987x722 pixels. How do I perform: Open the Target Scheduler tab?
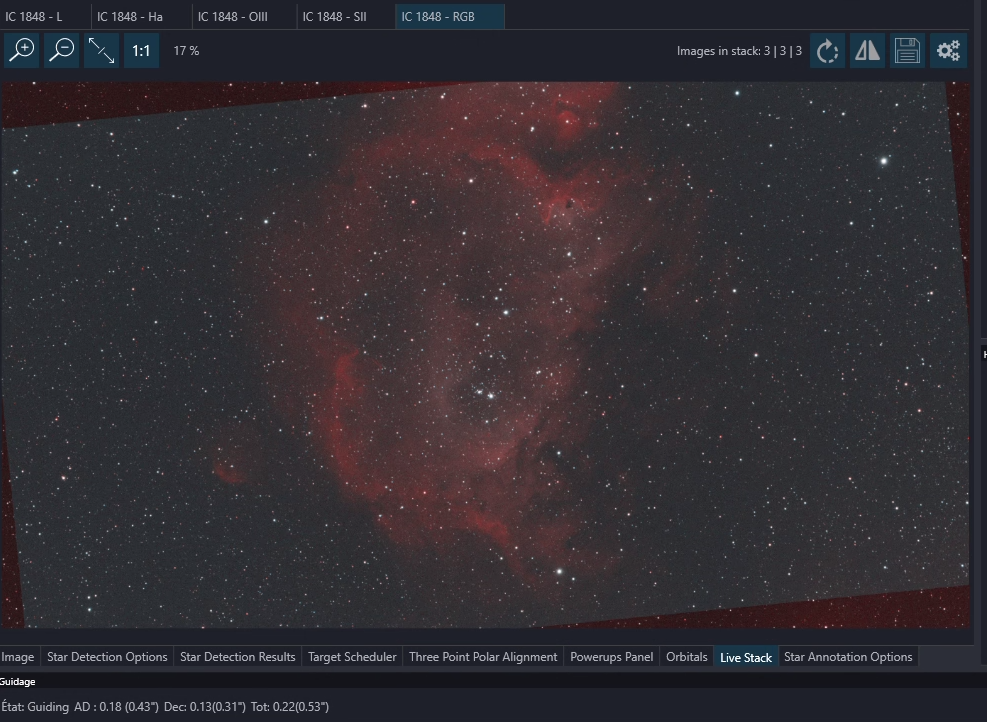point(352,657)
